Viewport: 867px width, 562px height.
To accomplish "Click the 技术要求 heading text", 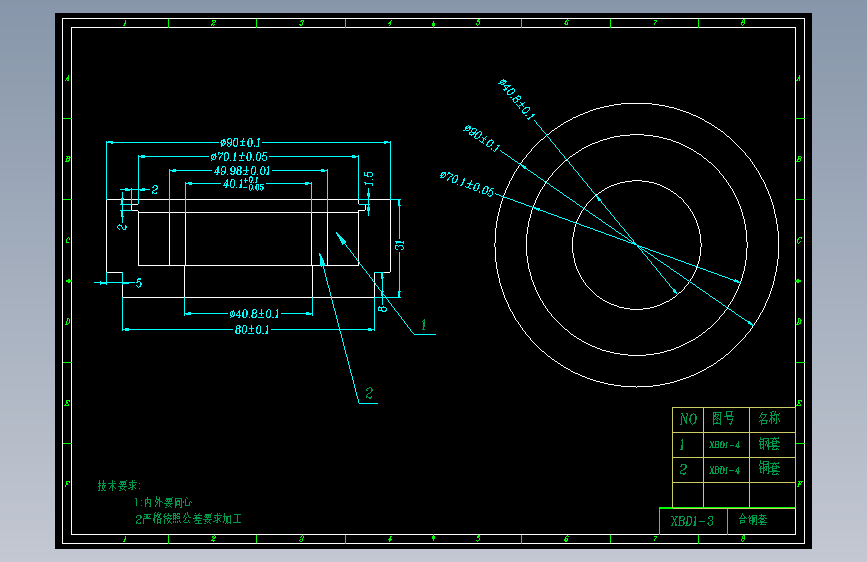I will (x=119, y=486).
